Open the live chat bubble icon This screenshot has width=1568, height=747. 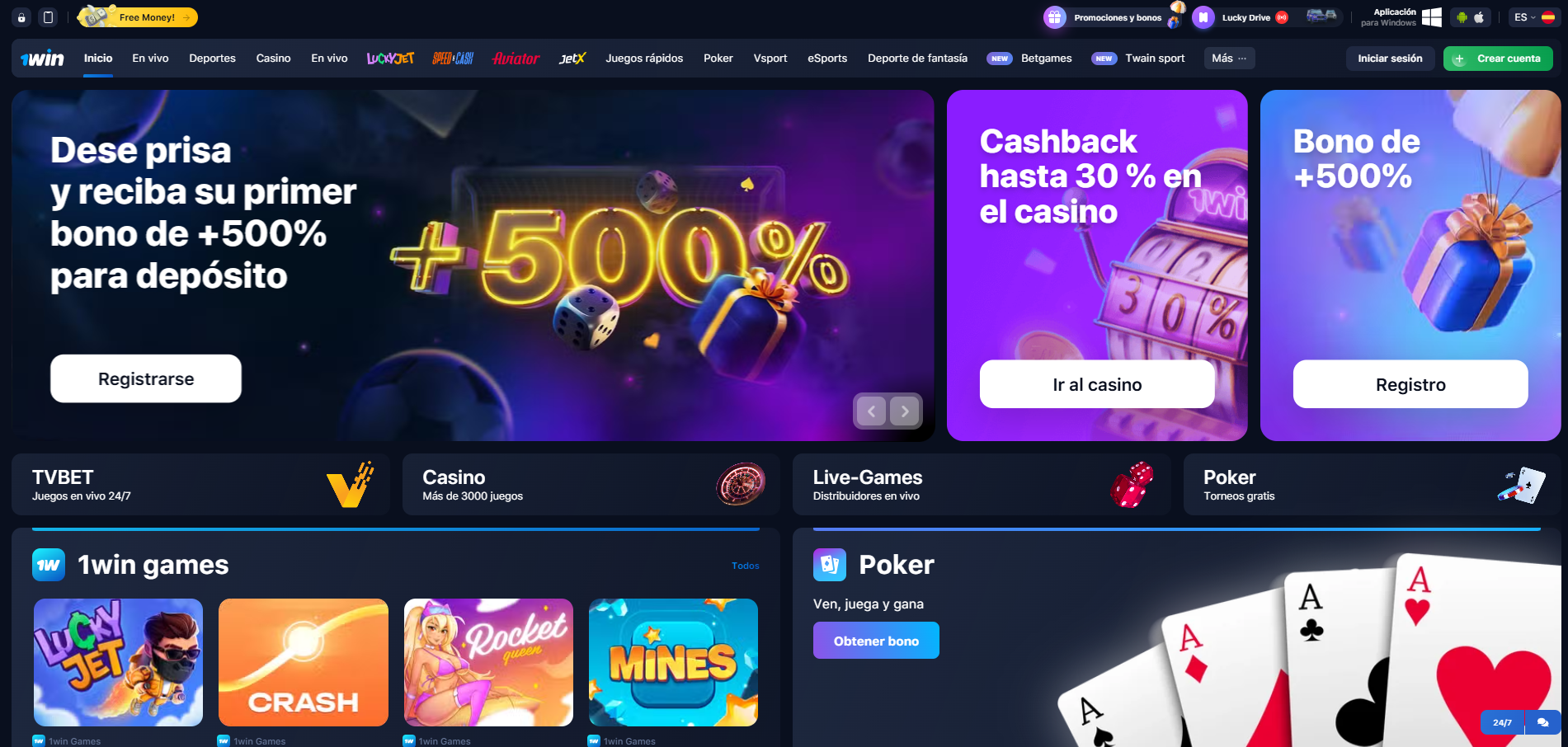(1542, 722)
